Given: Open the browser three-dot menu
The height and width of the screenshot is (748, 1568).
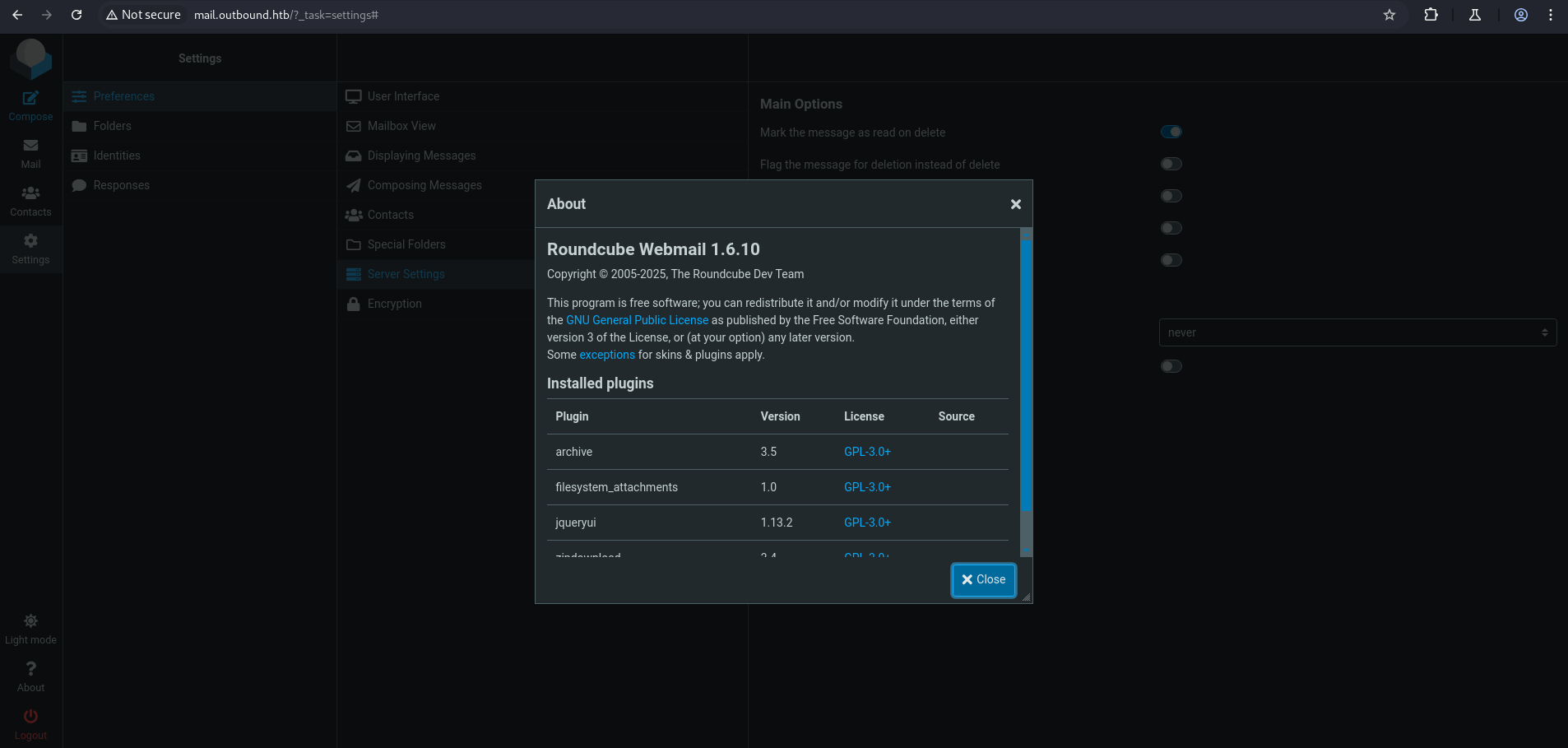Looking at the screenshot, I should coord(1550,15).
